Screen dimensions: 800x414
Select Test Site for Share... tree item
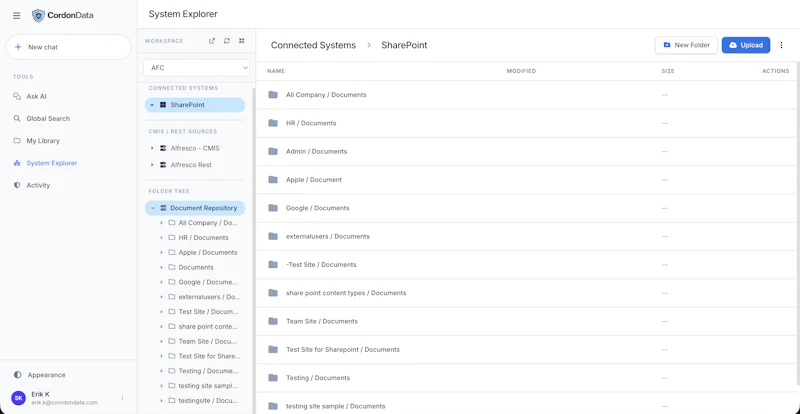209,356
